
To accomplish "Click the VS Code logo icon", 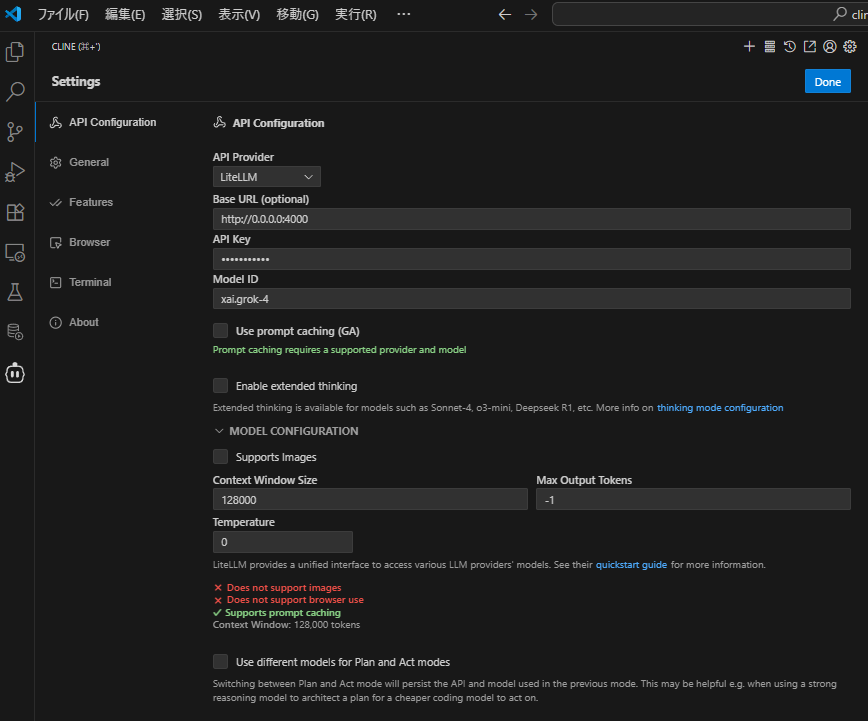I will pyautogui.click(x=13, y=14).
